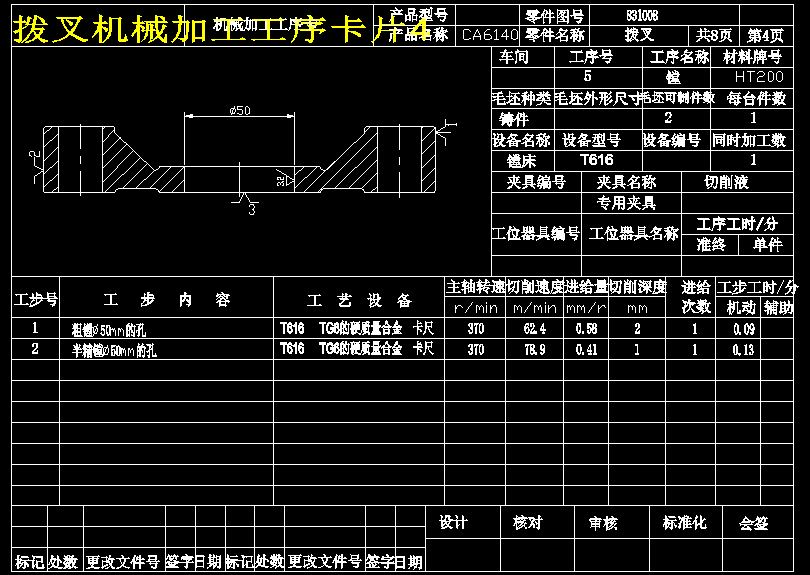Click the 工位器具编号 label
This screenshot has width=810, height=575.
click(x=536, y=234)
